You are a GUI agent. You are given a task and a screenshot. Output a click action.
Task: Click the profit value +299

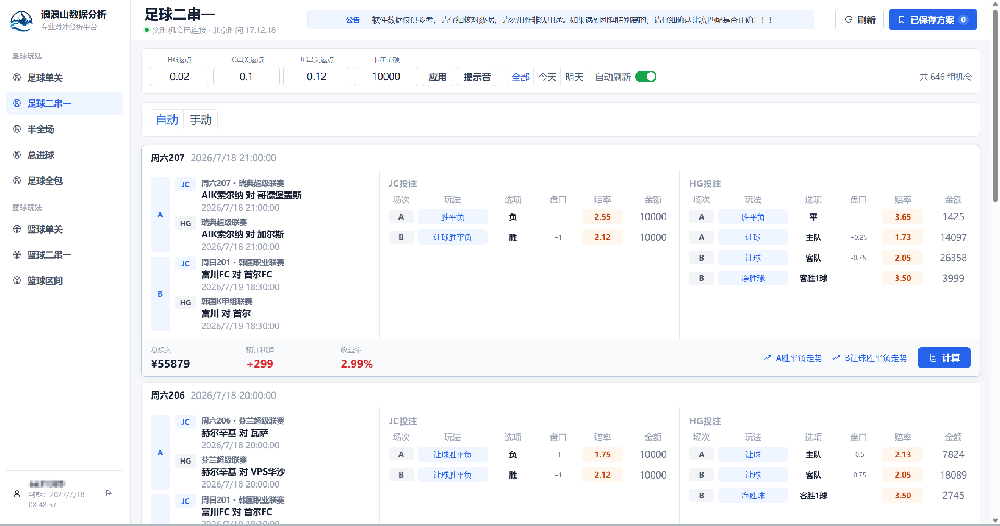(260, 364)
